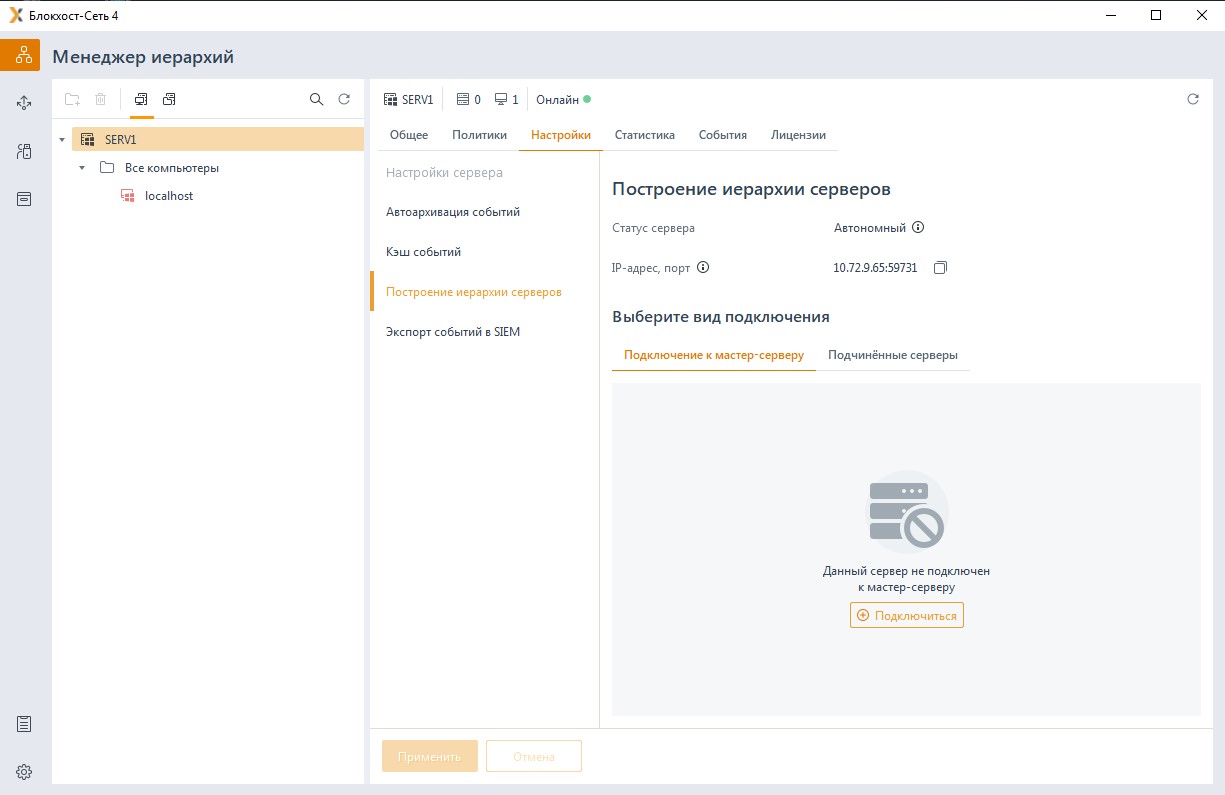Click the Блокхост-Сеть app logo
Image resolution: width=1225 pixels, height=795 pixels.
(x=16, y=15)
